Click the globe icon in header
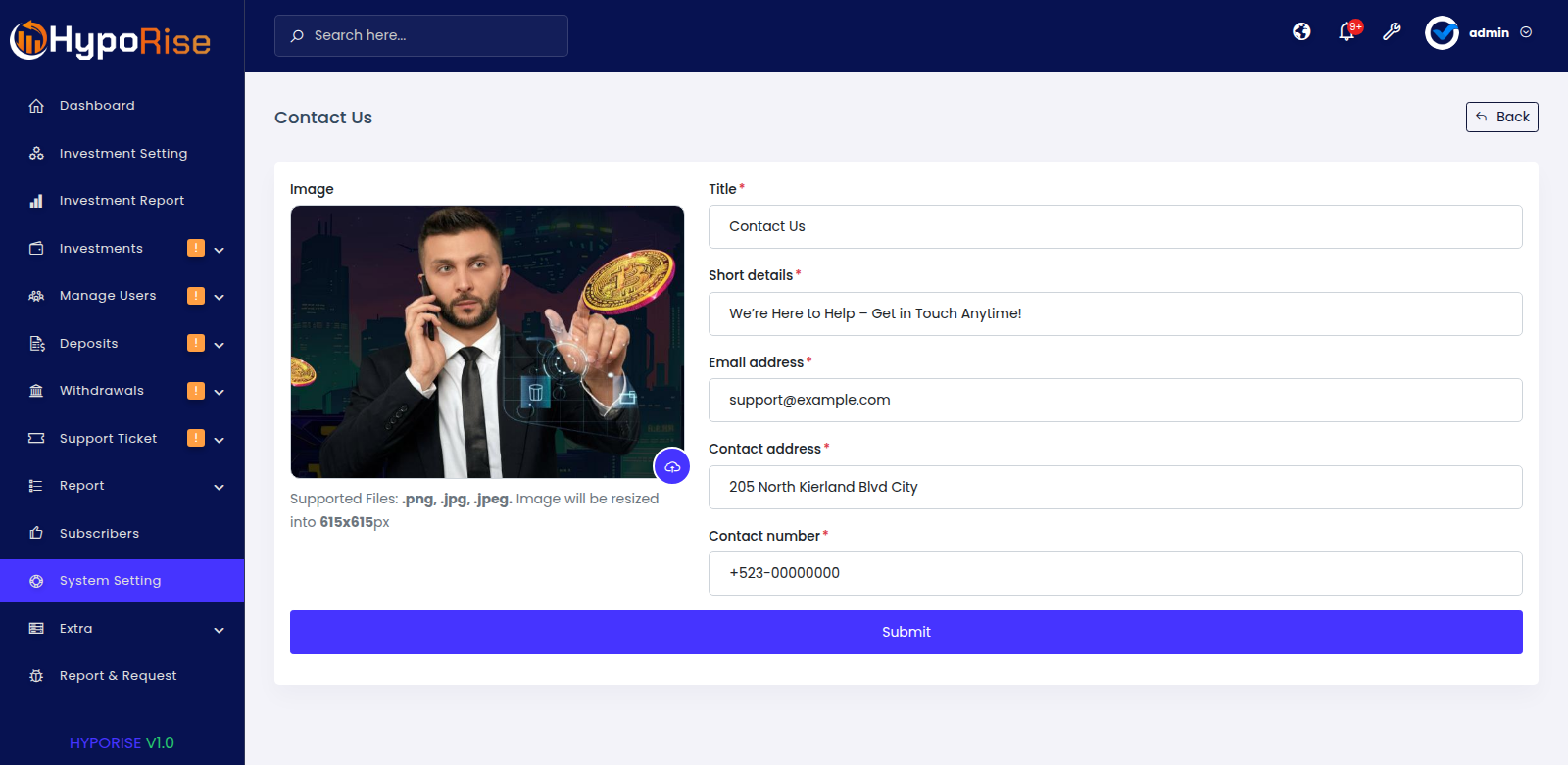The image size is (1568, 765). pyautogui.click(x=1301, y=32)
